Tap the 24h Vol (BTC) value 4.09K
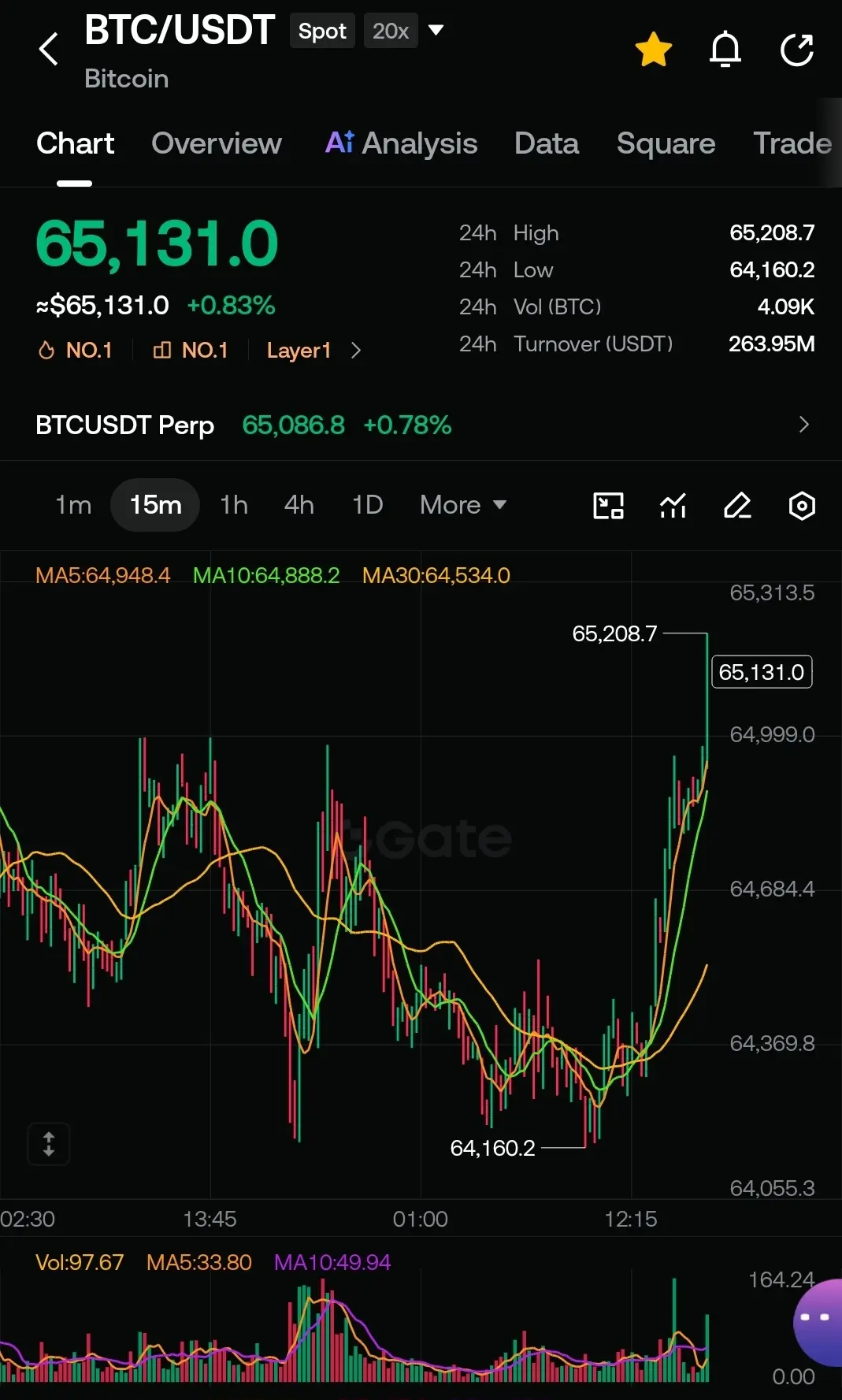Screen dimensions: 842x1400 tap(785, 306)
